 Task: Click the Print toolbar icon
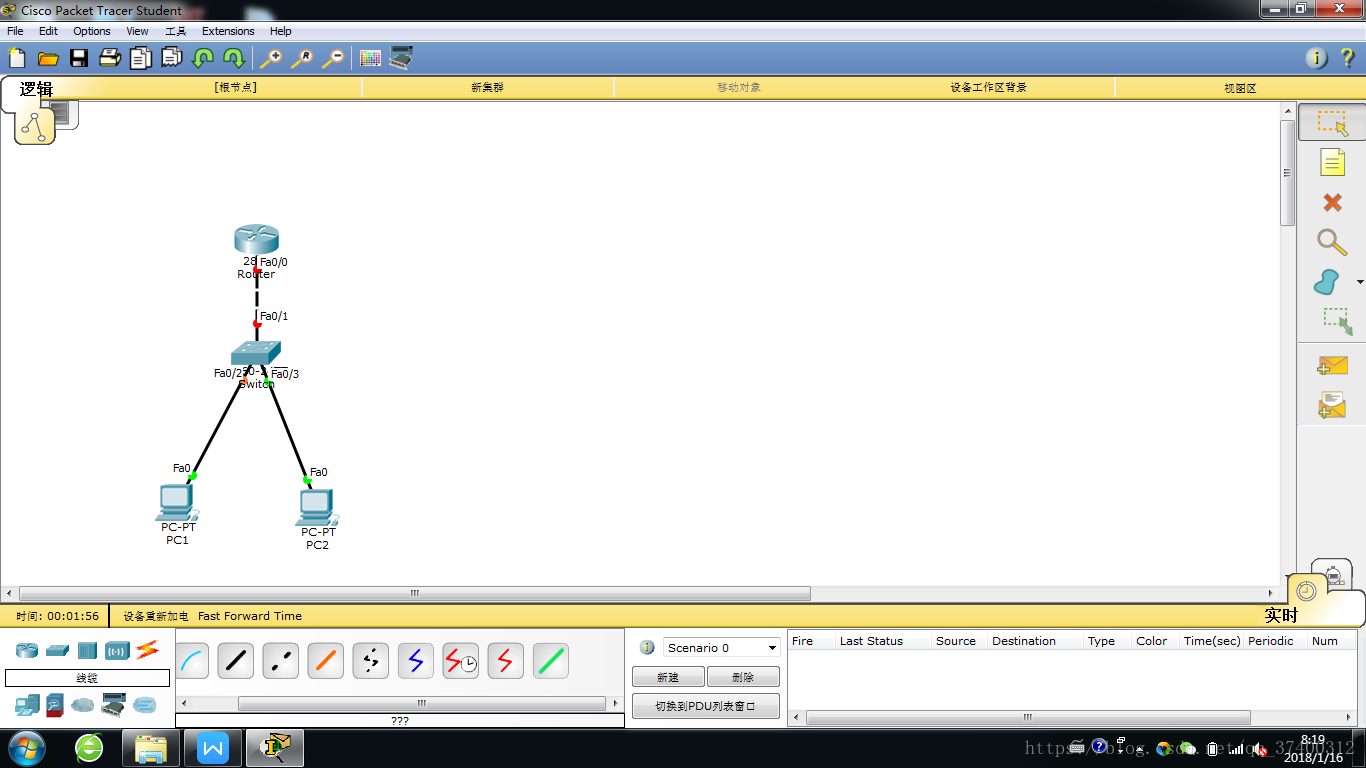point(110,58)
